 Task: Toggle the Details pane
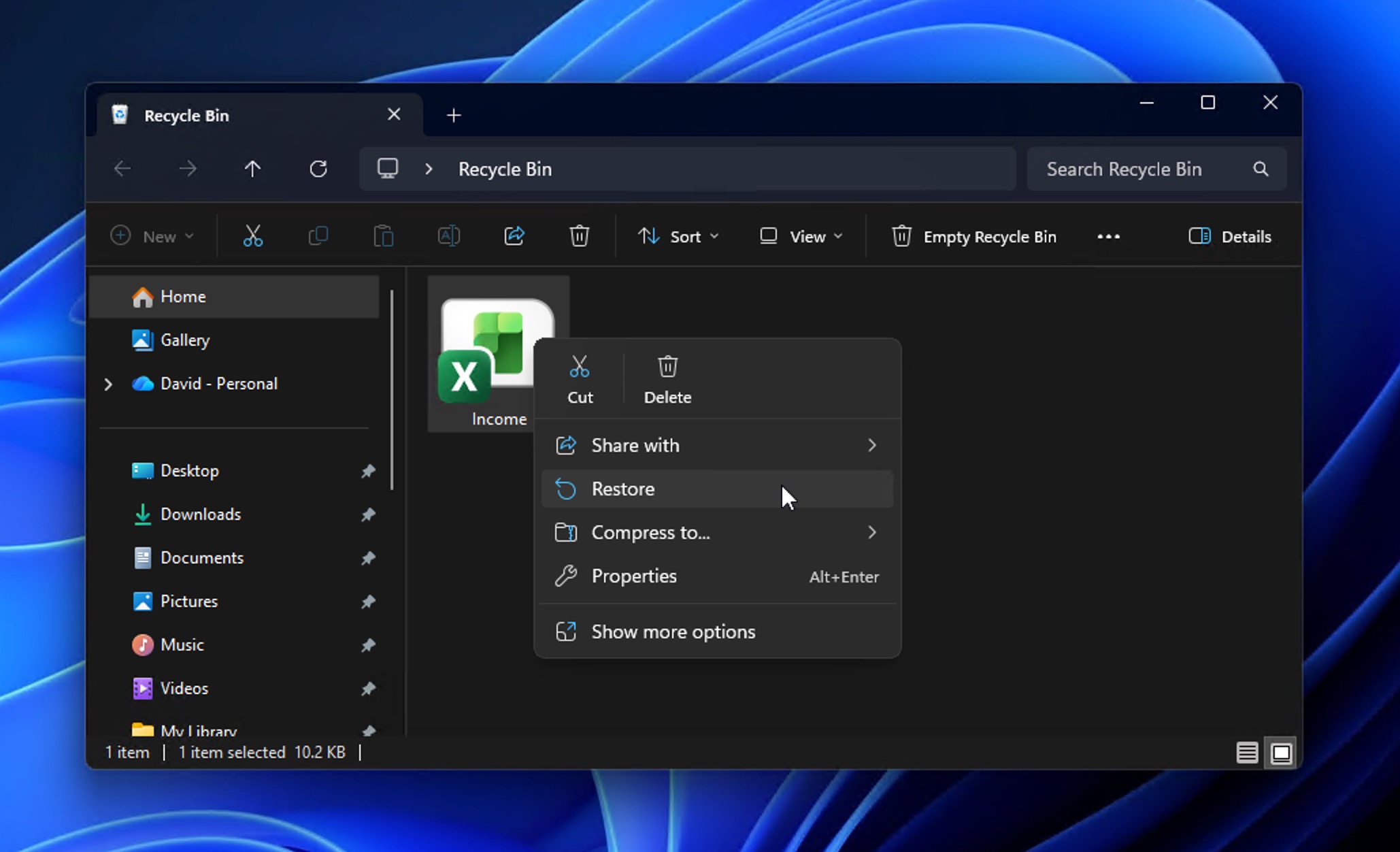tap(1229, 236)
